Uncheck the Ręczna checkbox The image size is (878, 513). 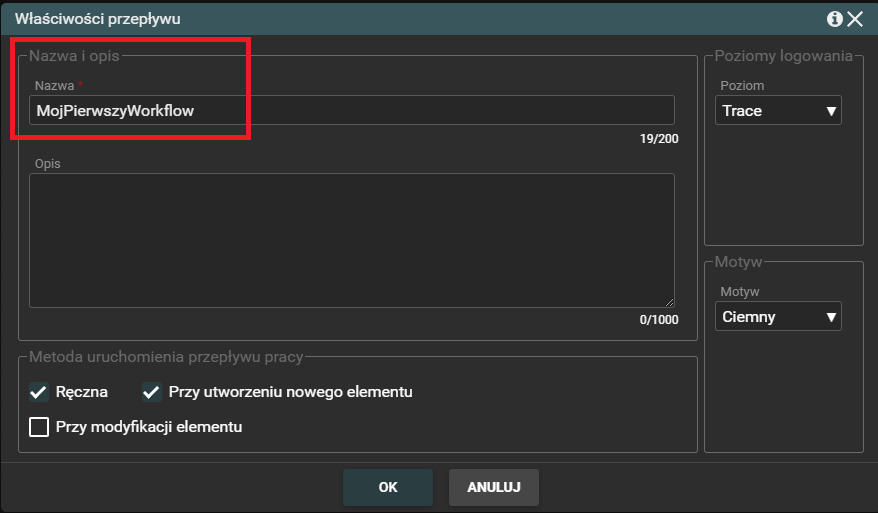tap(39, 392)
